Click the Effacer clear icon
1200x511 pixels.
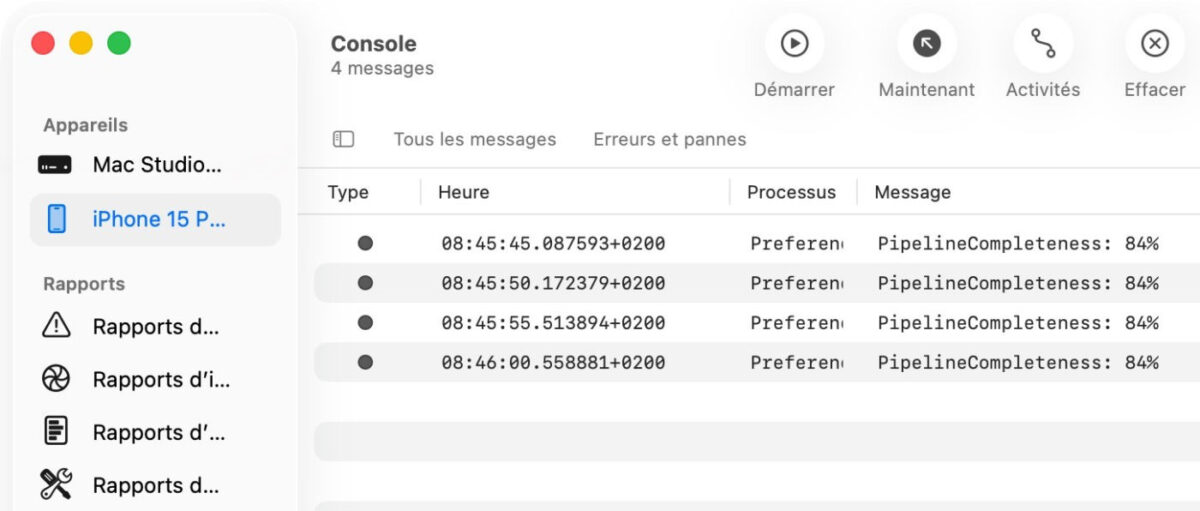tap(1155, 44)
